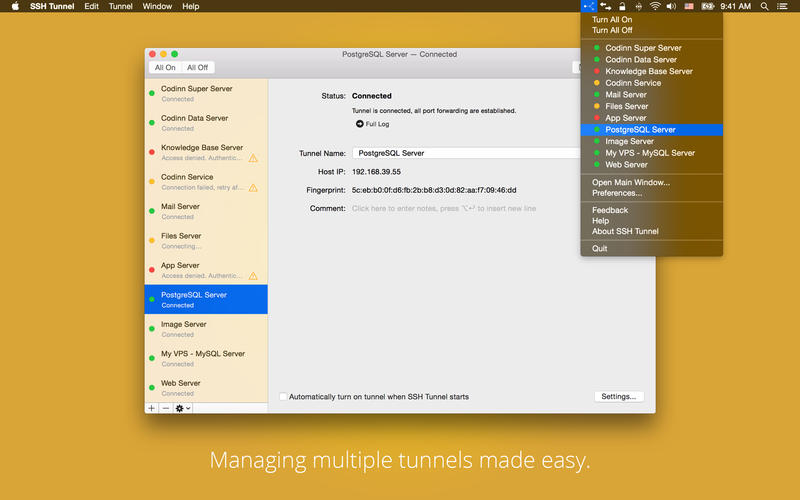Click warning icon beside Codinn Service
800x500 pixels.
pyautogui.click(x=253, y=187)
